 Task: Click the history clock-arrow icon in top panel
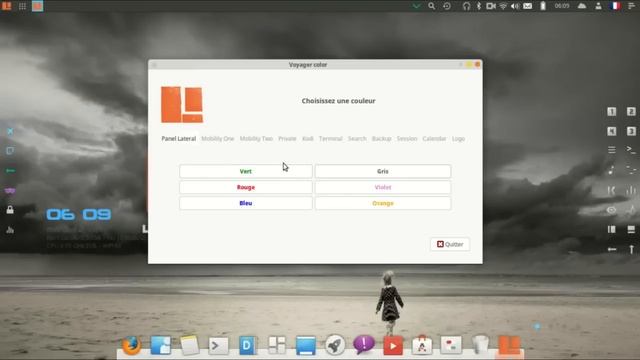coord(447,6)
